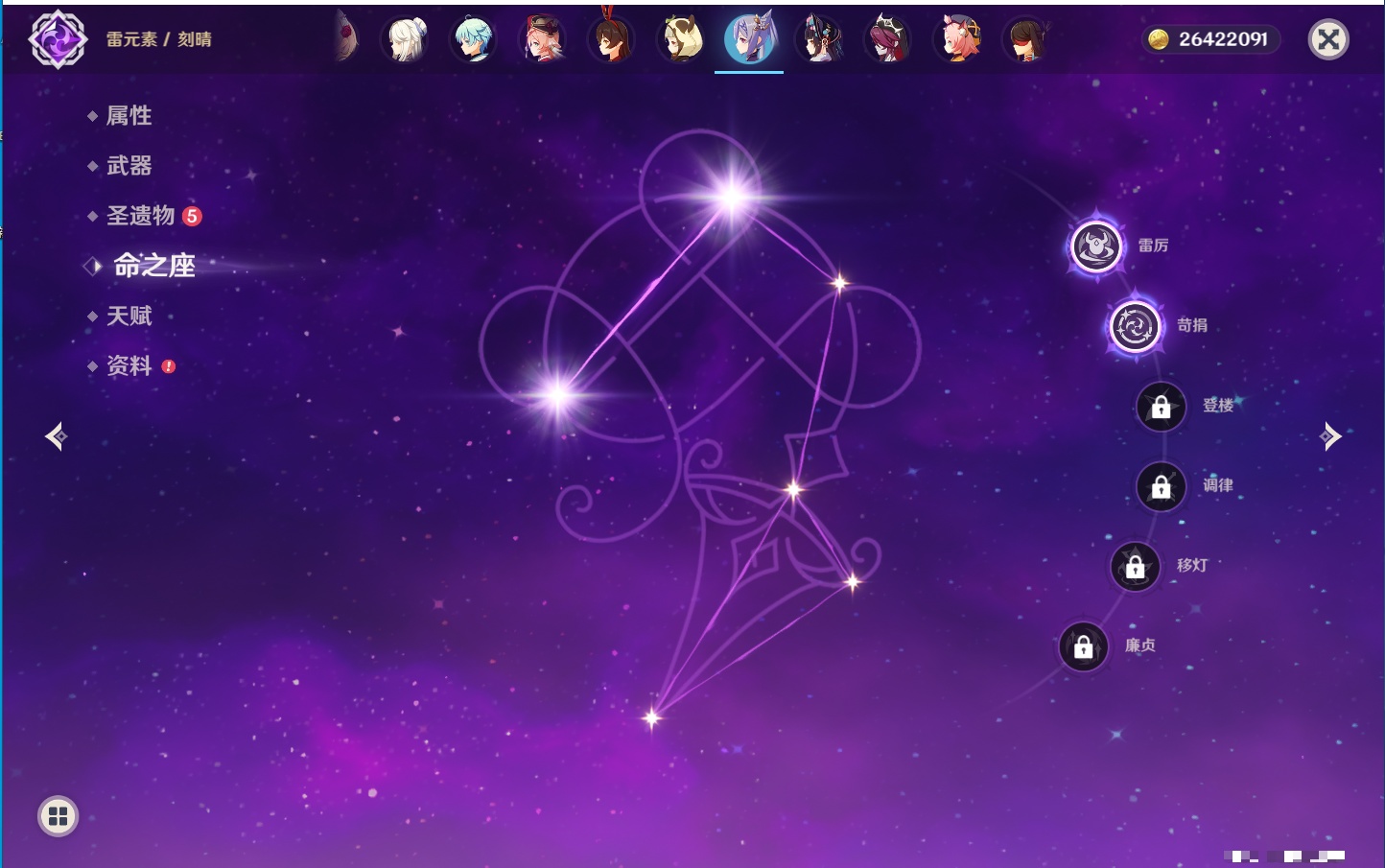The width and height of the screenshot is (1385, 868).
Task: Click the locked 调律 constellation icon
Action: [x=1161, y=487]
